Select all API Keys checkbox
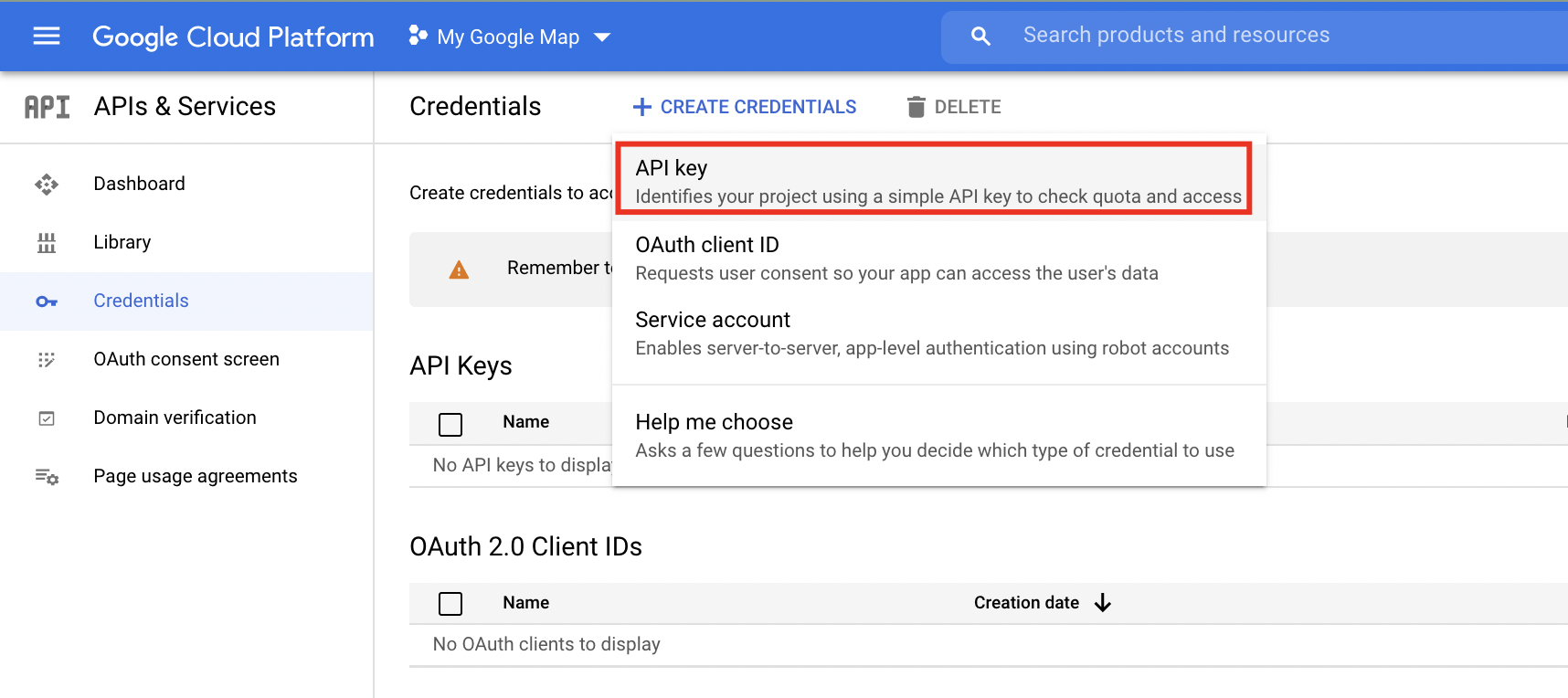This screenshot has height=698, width=1568. coord(450,424)
